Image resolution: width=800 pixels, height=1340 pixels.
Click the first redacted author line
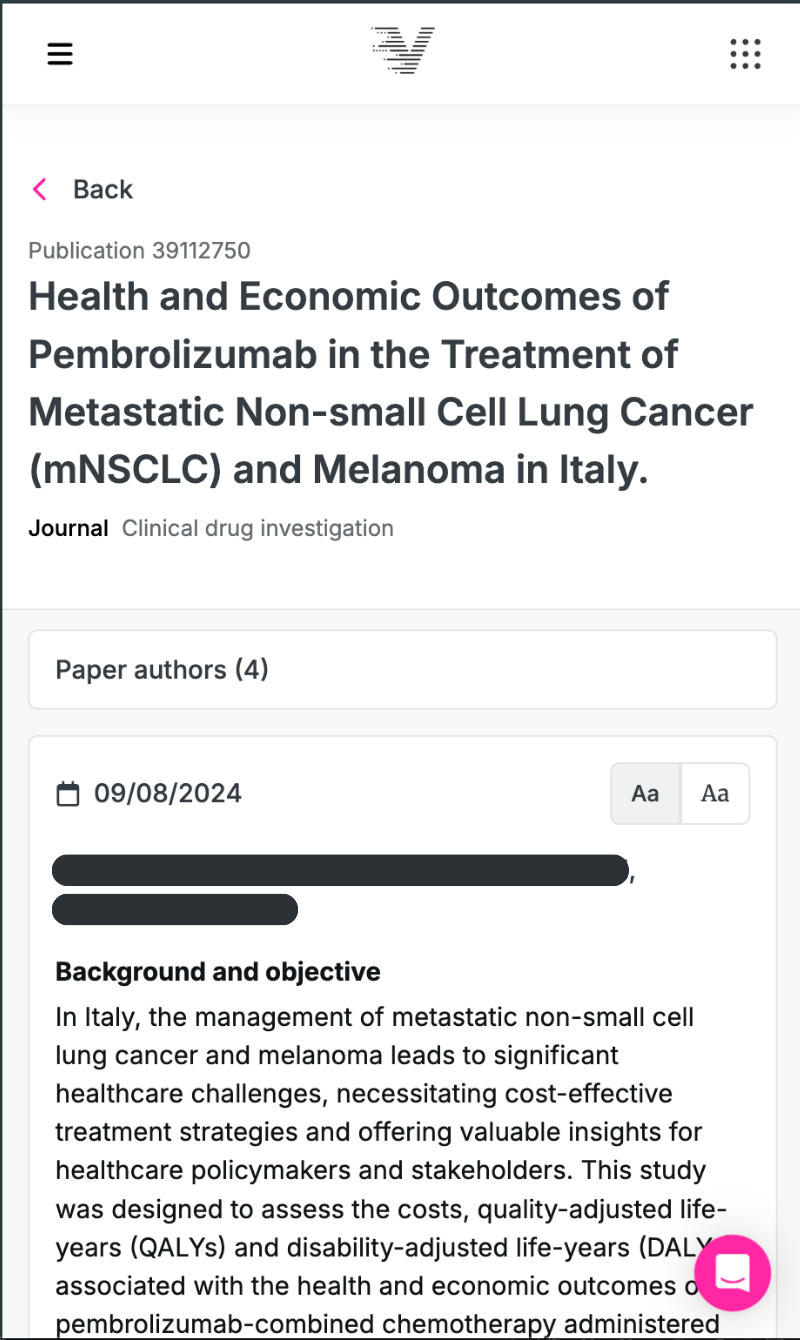pyautogui.click(x=339, y=870)
